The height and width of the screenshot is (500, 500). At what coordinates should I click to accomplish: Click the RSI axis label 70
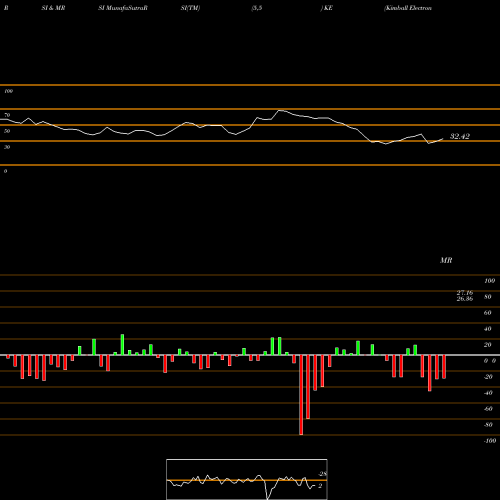pos(7,115)
